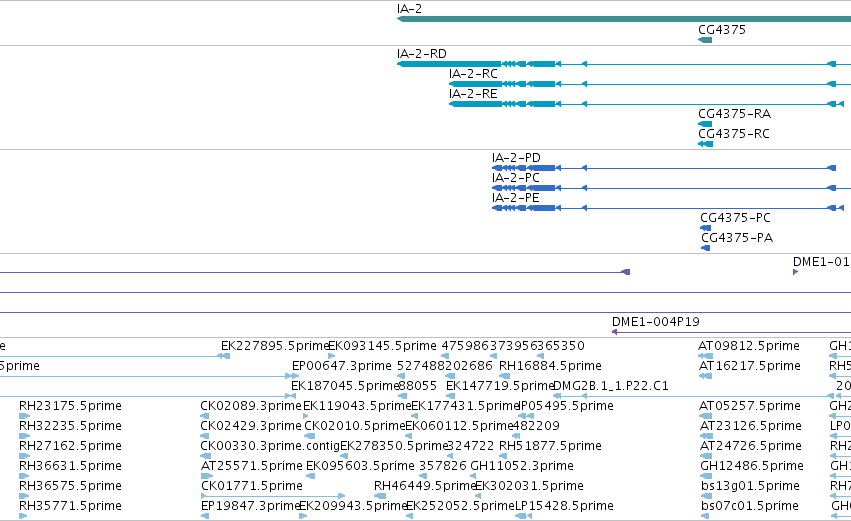Click the RH23175.5prime EST label
Viewport: 851px width, 521px height.
[70, 406]
